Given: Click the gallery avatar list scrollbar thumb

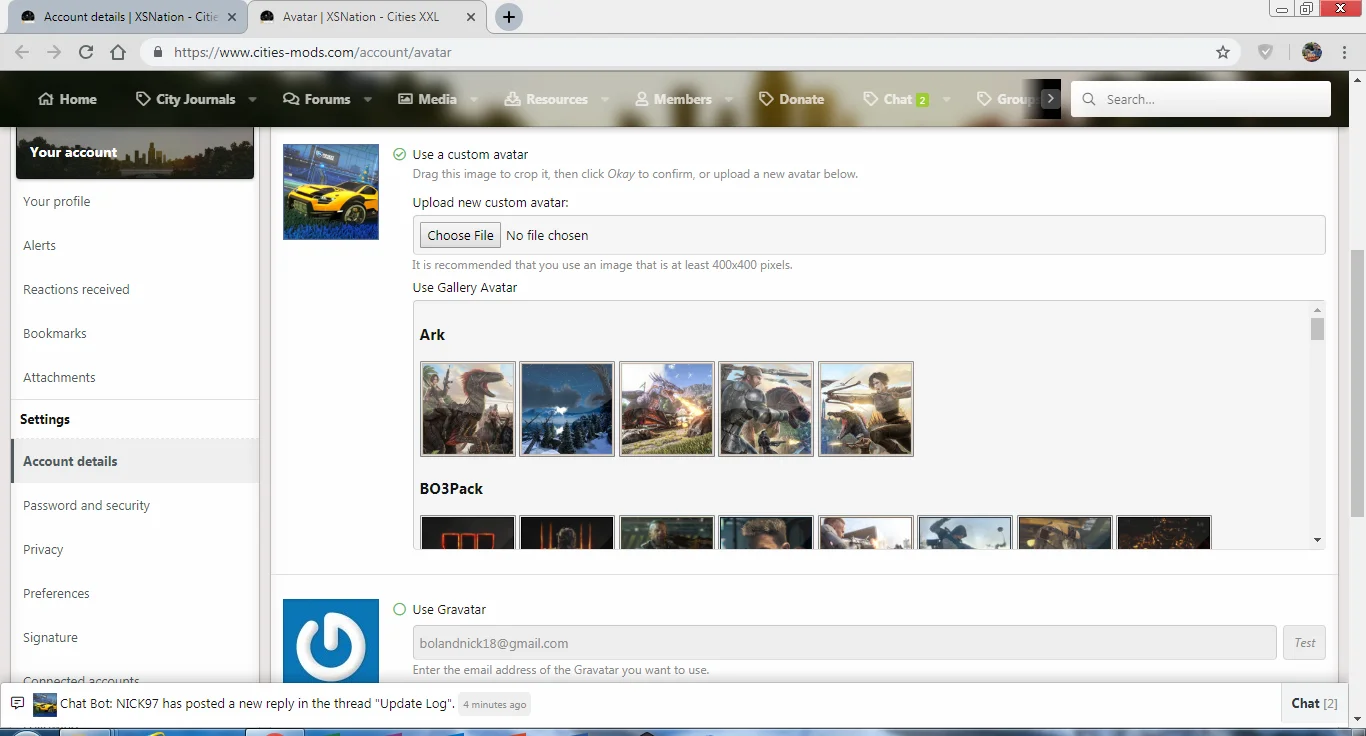Looking at the screenshot, I should pos(1317,329).
